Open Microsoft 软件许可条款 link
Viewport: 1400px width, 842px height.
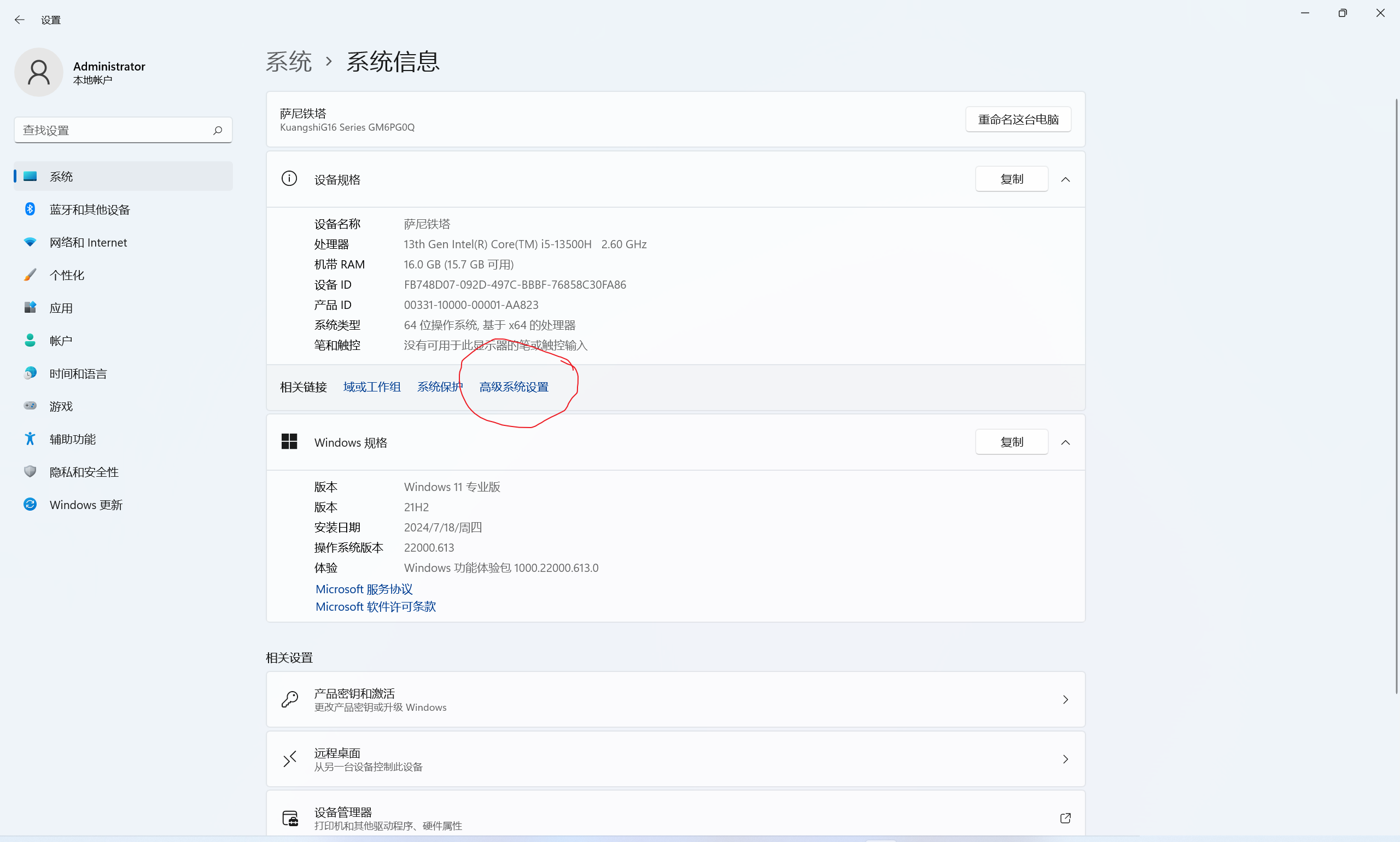point(376,606)
